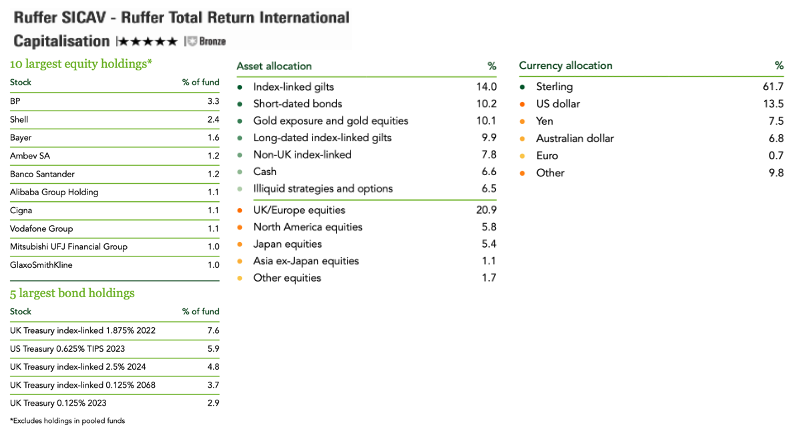Click the Sterling currency legend dot
792x432 pixels.
[523, 87]
